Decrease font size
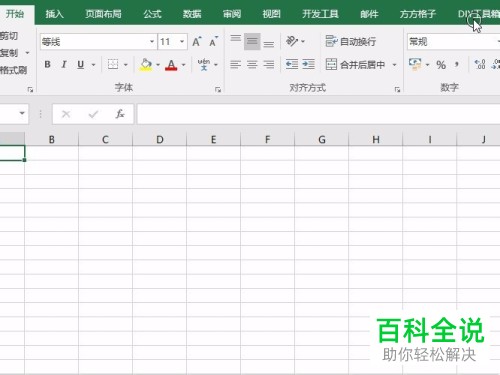Screen dimensions: 500x375 coord(213,42)
